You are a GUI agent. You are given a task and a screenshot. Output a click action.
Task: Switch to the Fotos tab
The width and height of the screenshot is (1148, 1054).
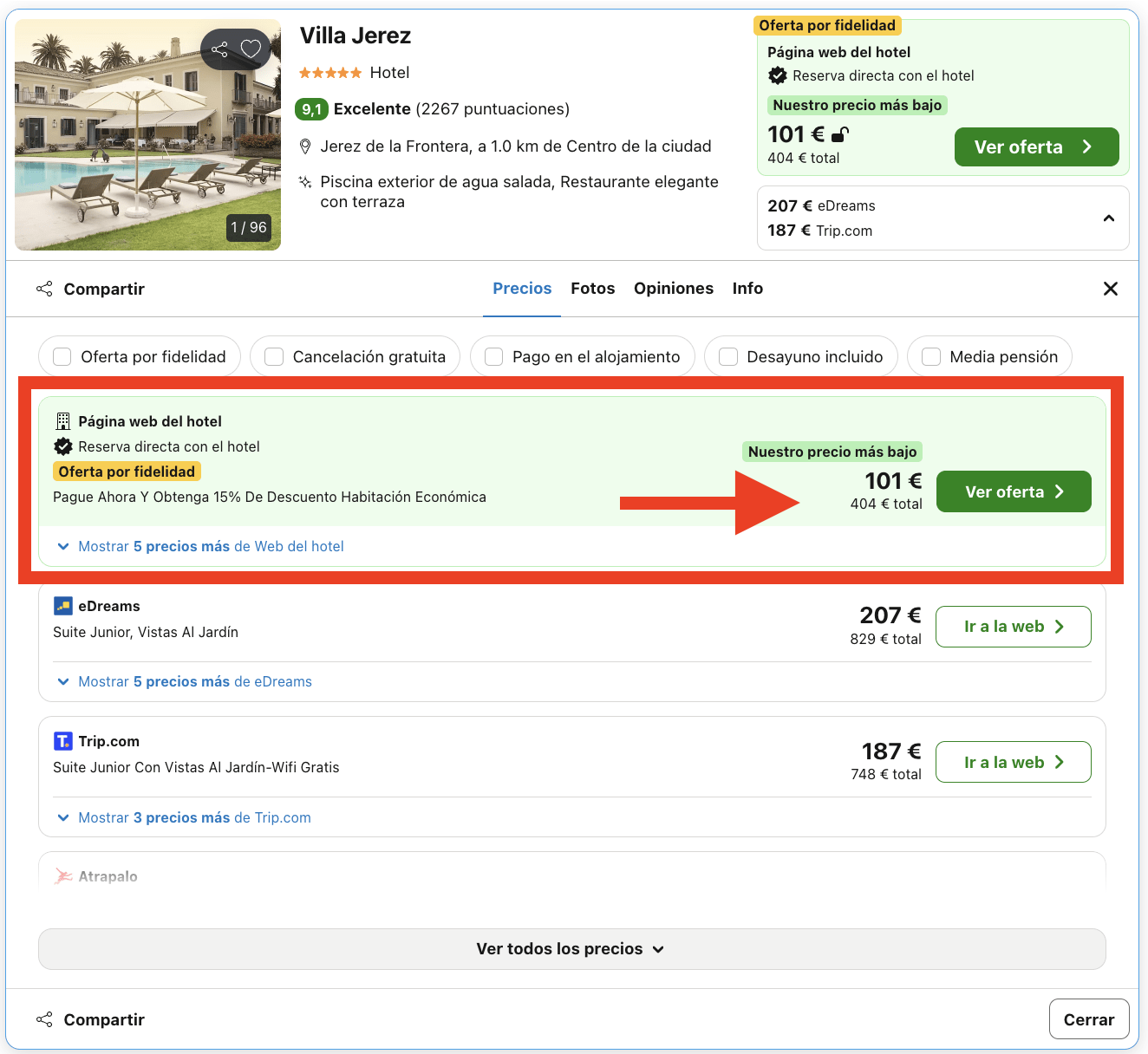[x=592, y=288]
